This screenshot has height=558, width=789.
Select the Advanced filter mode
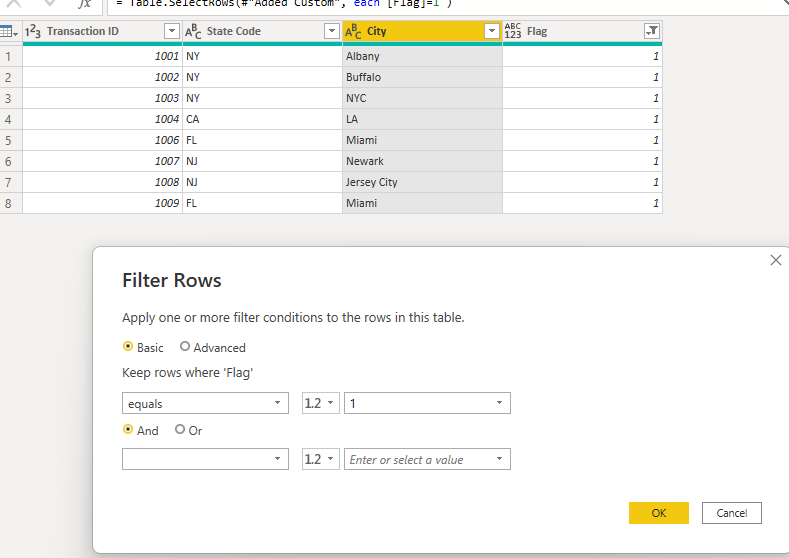[185, 347]
